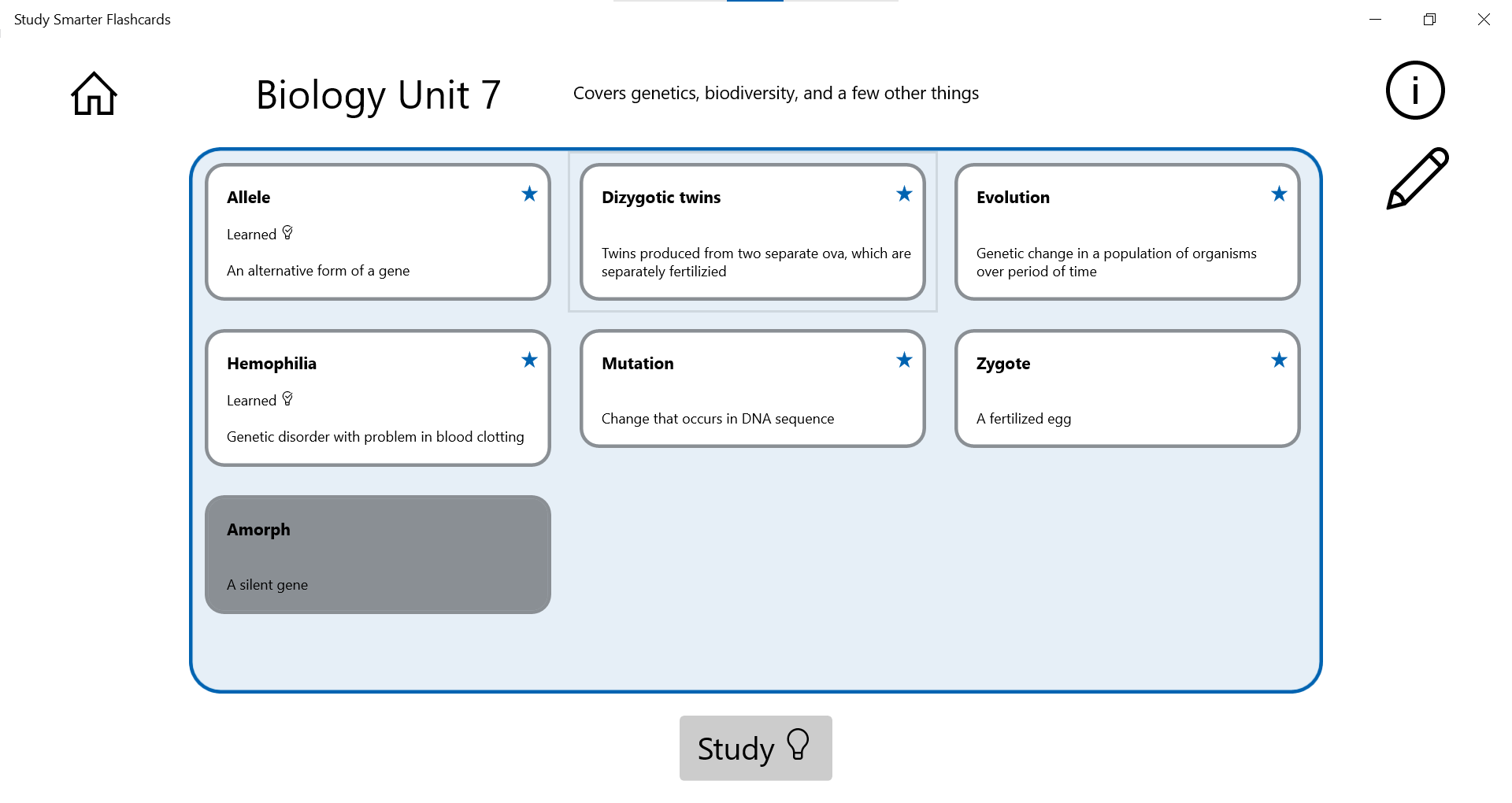Click the Mutation term title
This screenshot has height=803, width=1512.
point(637,364)
